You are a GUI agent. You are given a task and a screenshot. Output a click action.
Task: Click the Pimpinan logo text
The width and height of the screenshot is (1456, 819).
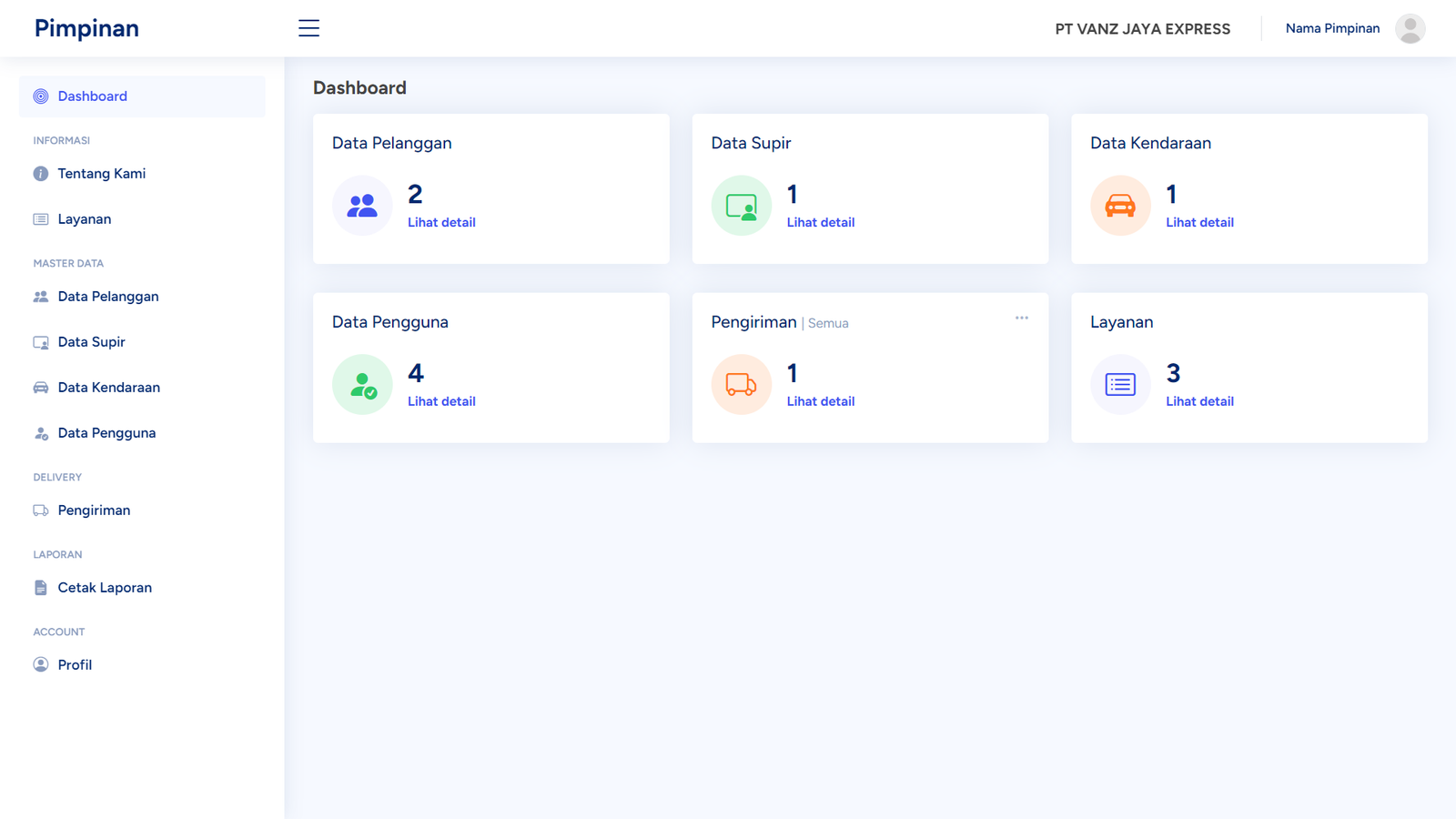[x=86, y=28]
